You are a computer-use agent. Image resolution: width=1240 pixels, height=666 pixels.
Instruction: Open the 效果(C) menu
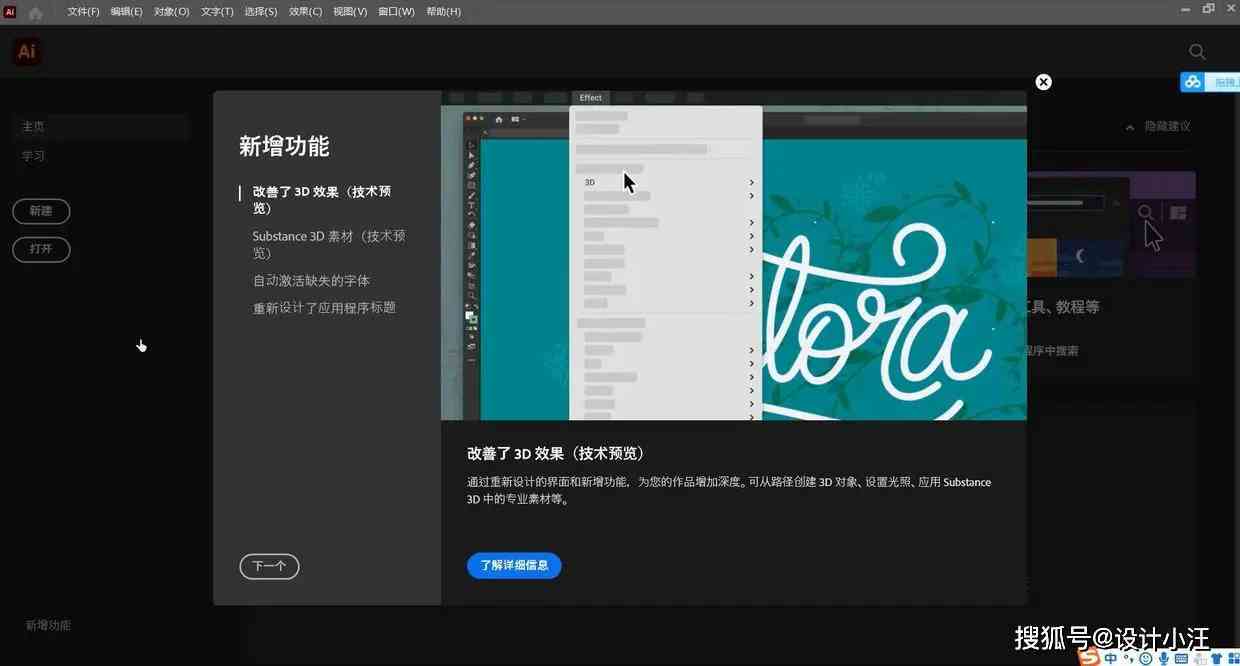[x=305, y=12]
